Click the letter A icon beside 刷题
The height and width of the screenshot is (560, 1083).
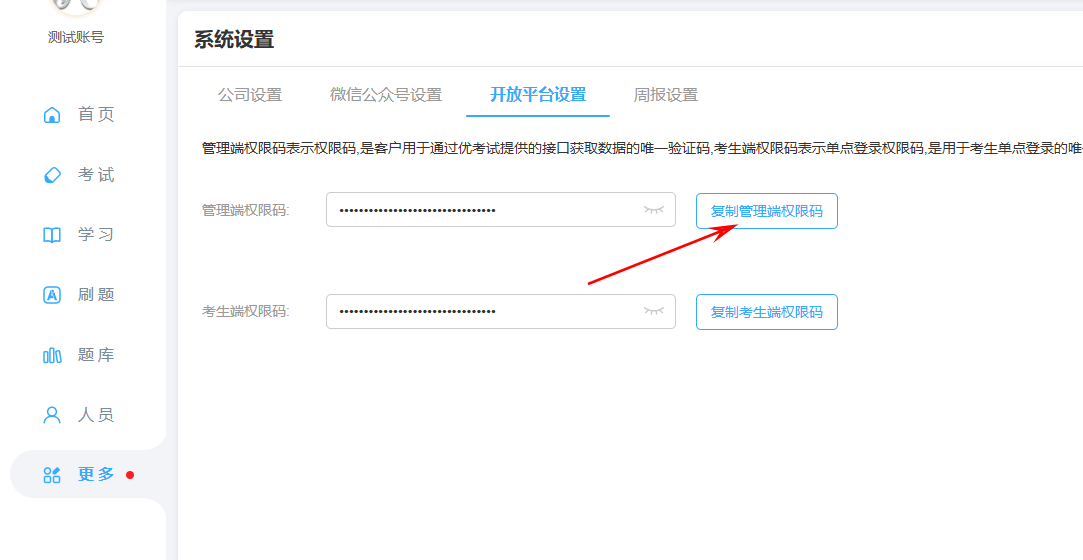pos(52,295)
